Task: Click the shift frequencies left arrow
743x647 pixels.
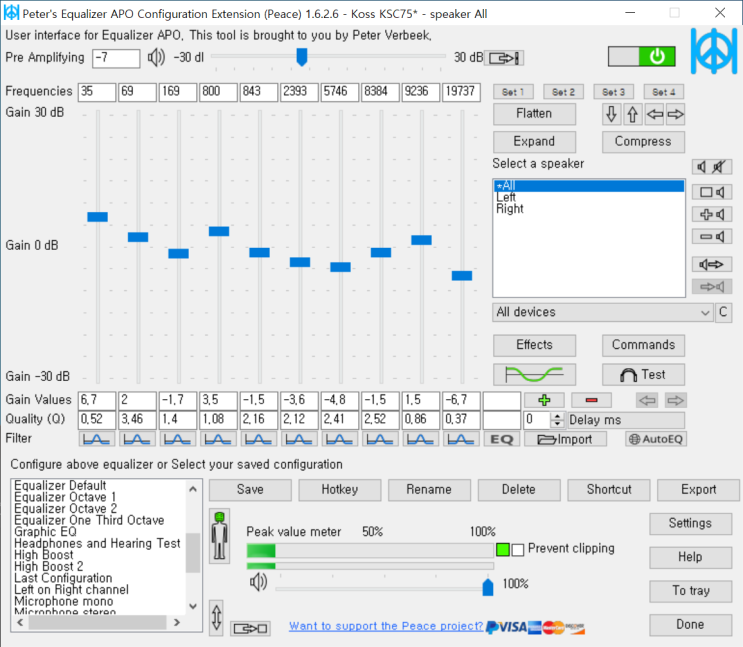Action: pos(654,114)
